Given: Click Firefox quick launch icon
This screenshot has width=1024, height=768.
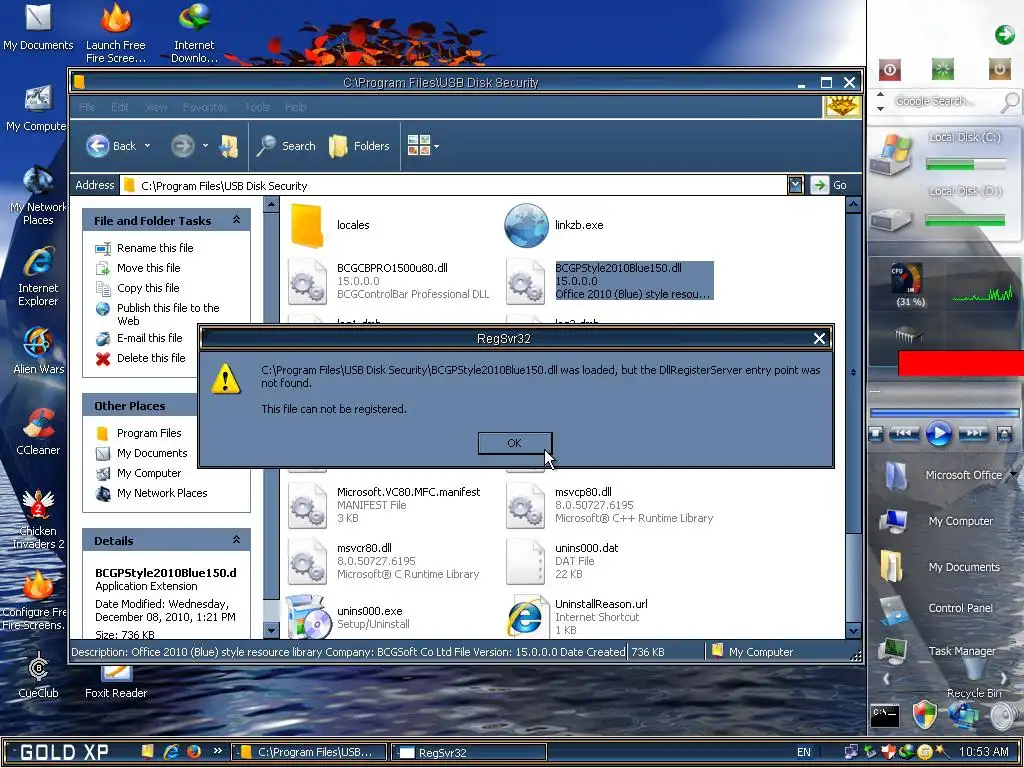Looking at the screenshot, I should point(194,752).
